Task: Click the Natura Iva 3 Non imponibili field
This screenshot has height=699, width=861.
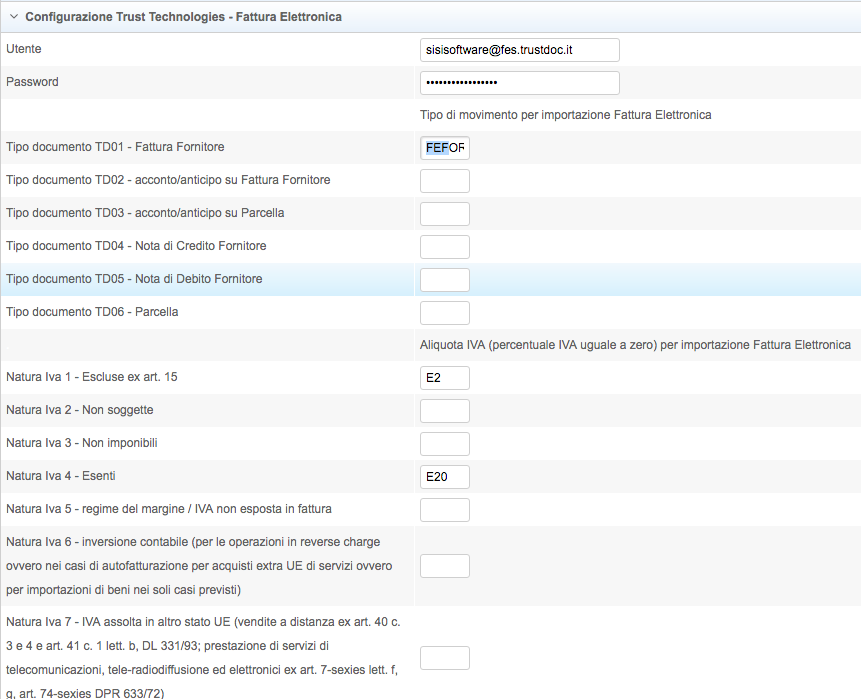Action: coord(445,444)
